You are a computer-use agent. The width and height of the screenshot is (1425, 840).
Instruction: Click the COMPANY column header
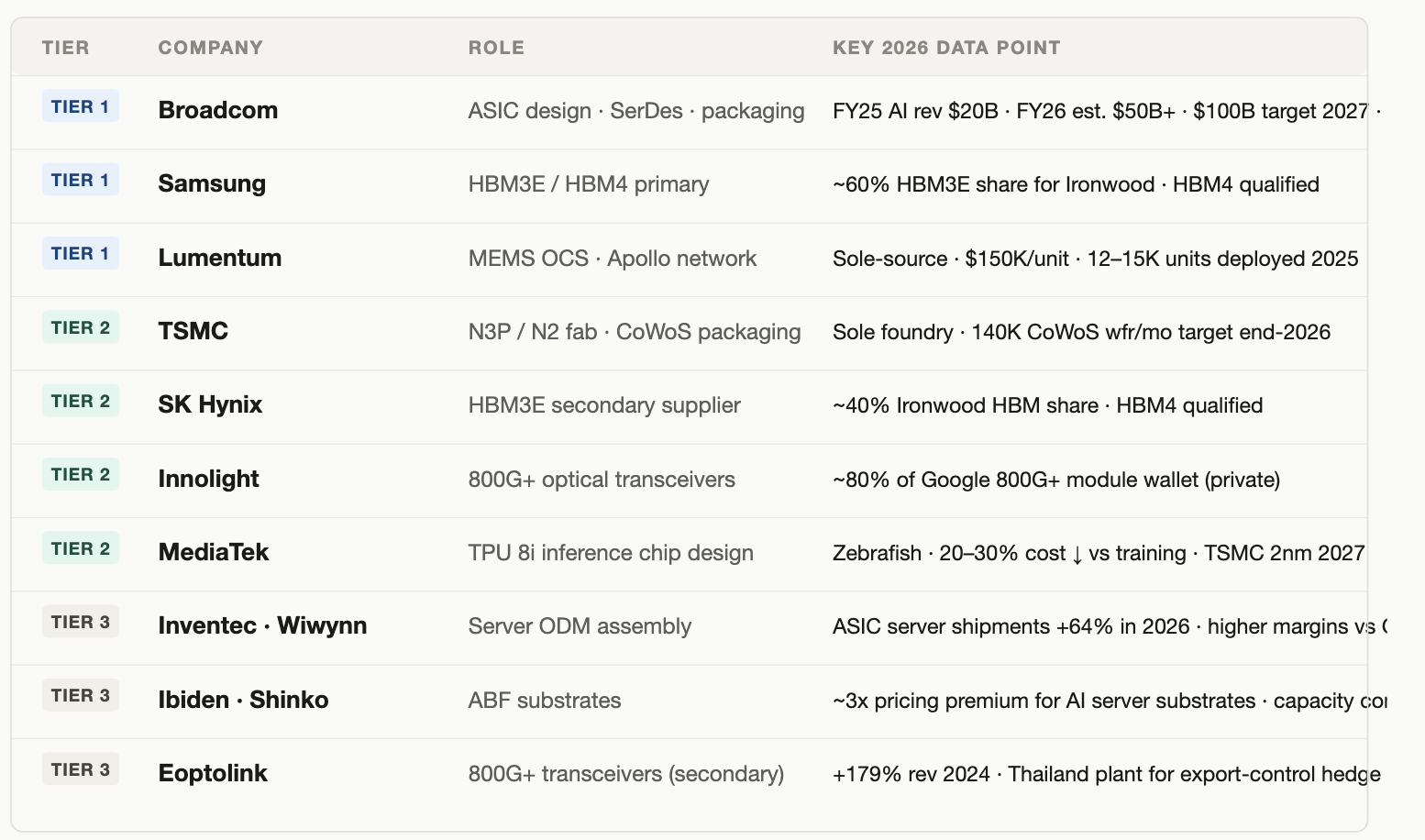(211, 48)
